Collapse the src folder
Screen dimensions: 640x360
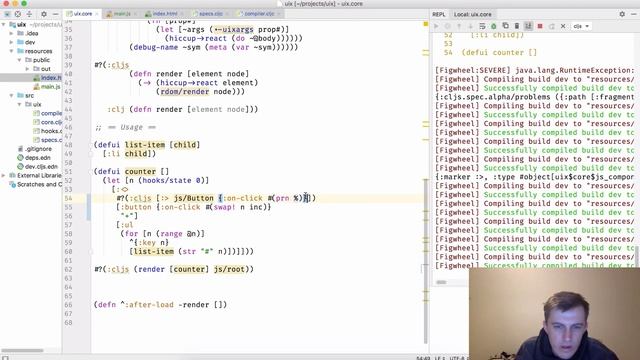coord(11,96)
